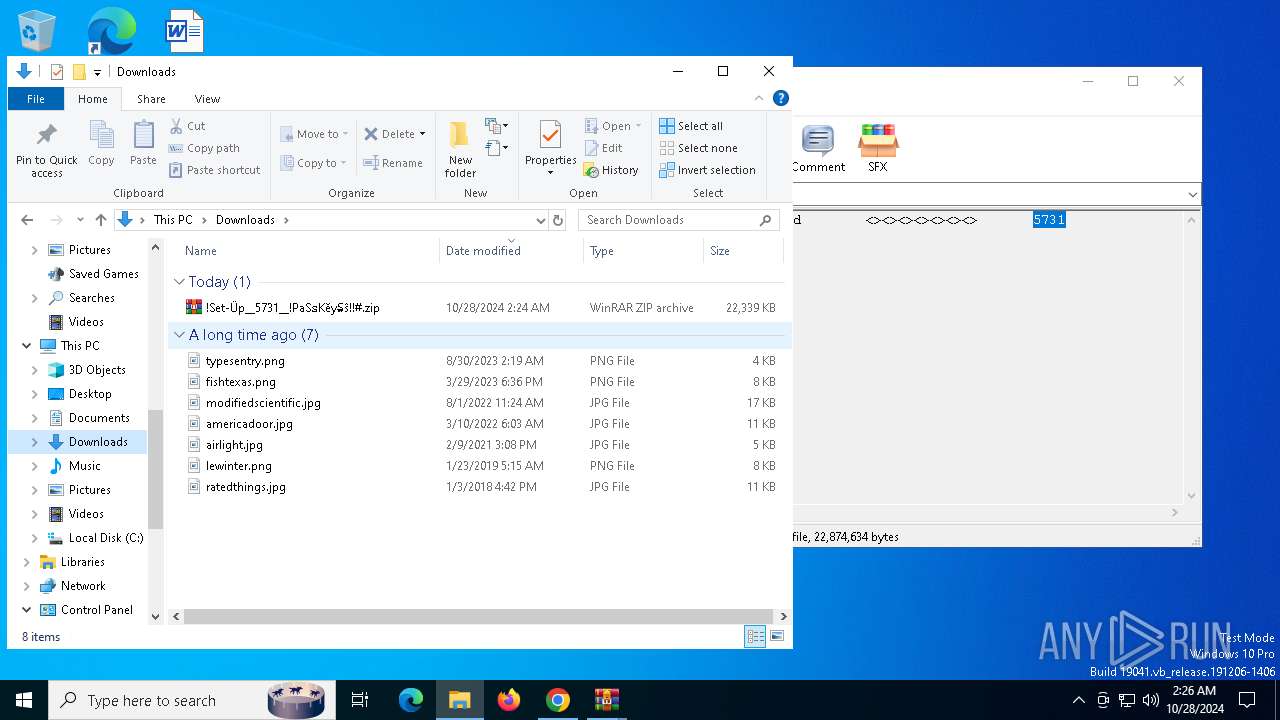The image size is (1280, 720).
Task: Select Desktop in navigation pane
Action: coord(80,394)
